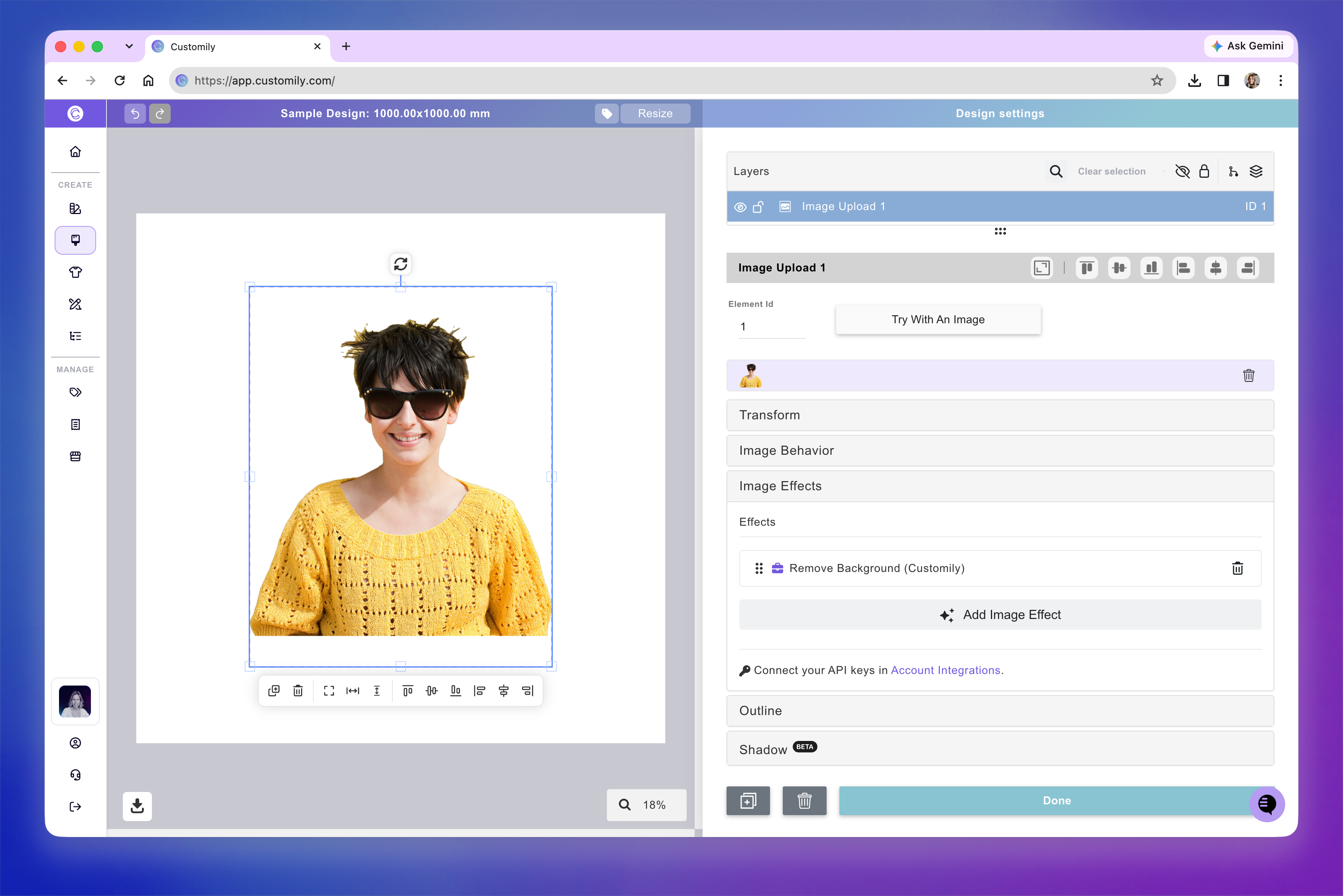Toggle lock on Image Upload 1 layer
This screenshot has height=896, width=1343.
pyautogui.click(x=758, y=207)
